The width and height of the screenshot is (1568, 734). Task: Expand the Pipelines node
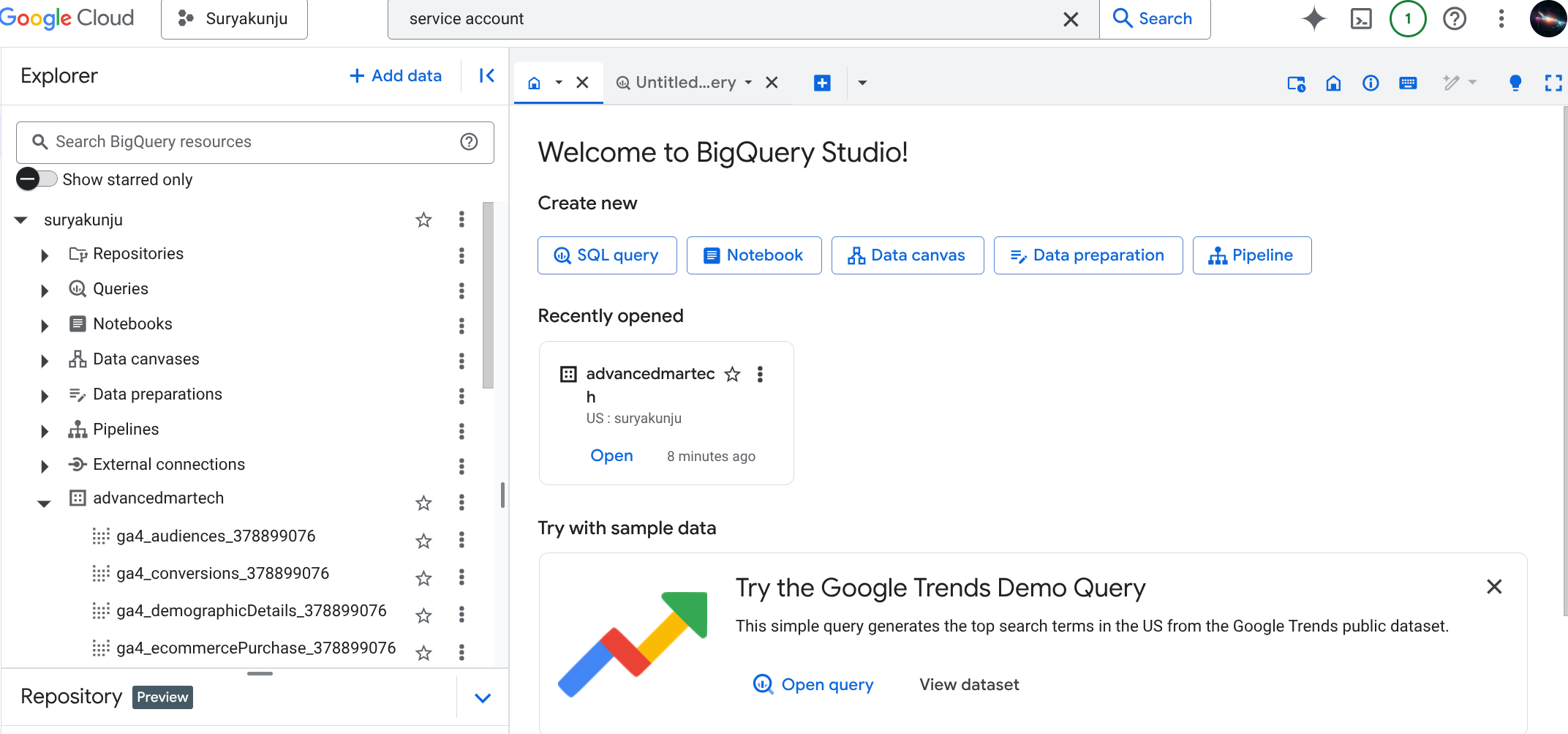pyautogui.click(x=45, y=431)
